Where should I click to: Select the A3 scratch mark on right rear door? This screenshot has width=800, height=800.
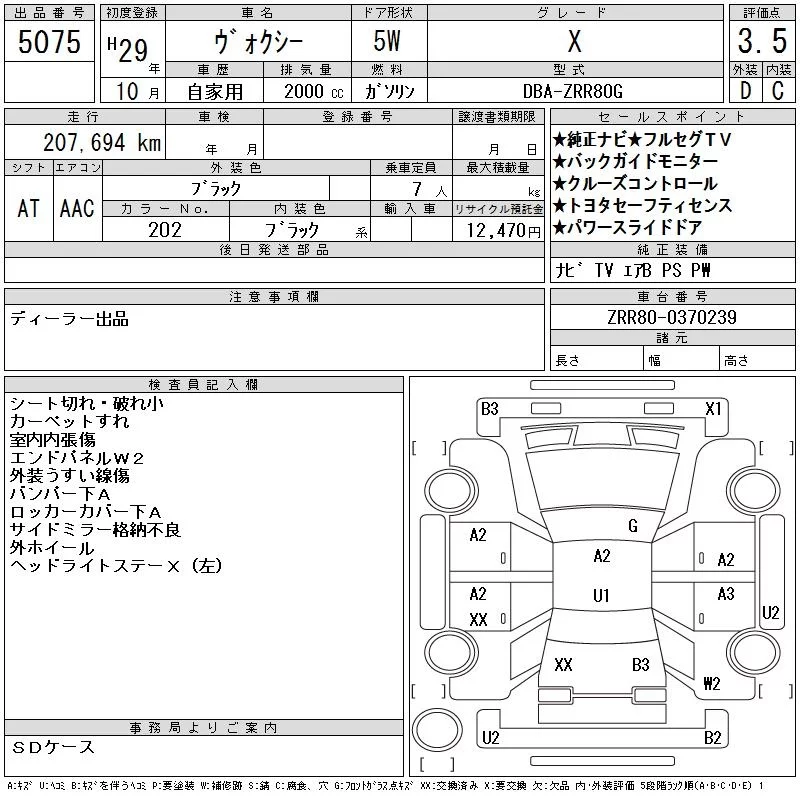pos(726,594)
